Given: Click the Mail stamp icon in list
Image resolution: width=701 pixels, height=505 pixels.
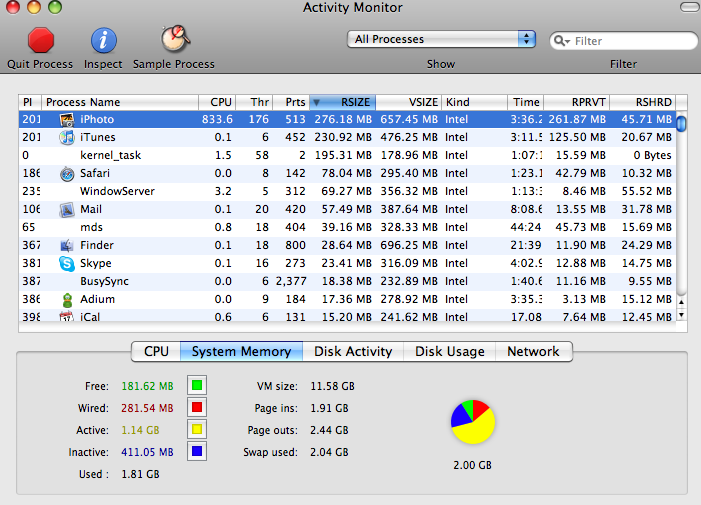Looking at the screenshot, I should pos(67,209).
